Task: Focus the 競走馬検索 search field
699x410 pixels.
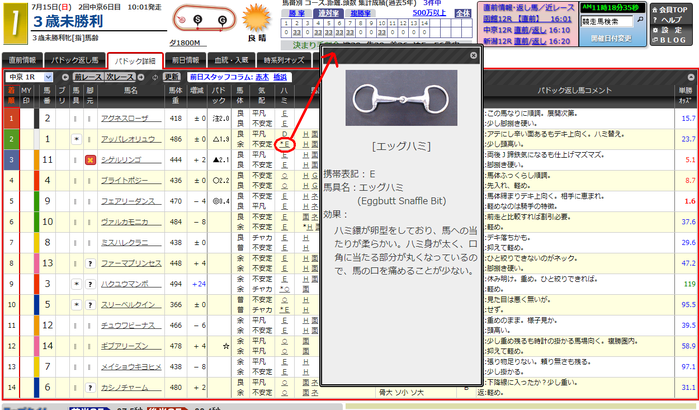Action: point(607,21)
